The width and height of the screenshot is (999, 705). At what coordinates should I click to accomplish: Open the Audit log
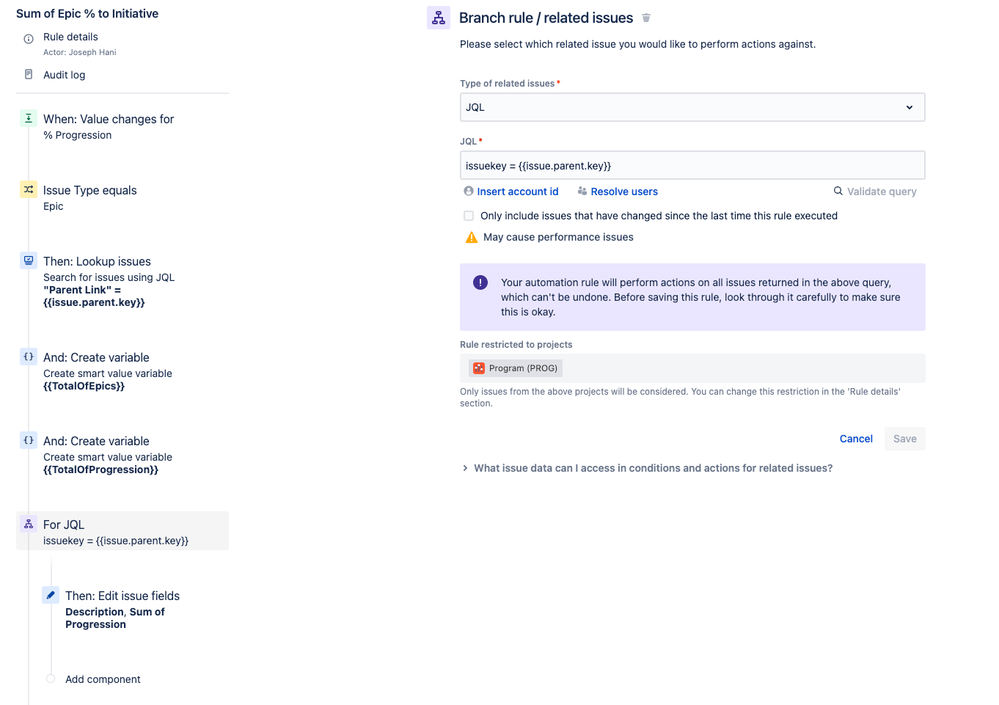pos(64,75)
